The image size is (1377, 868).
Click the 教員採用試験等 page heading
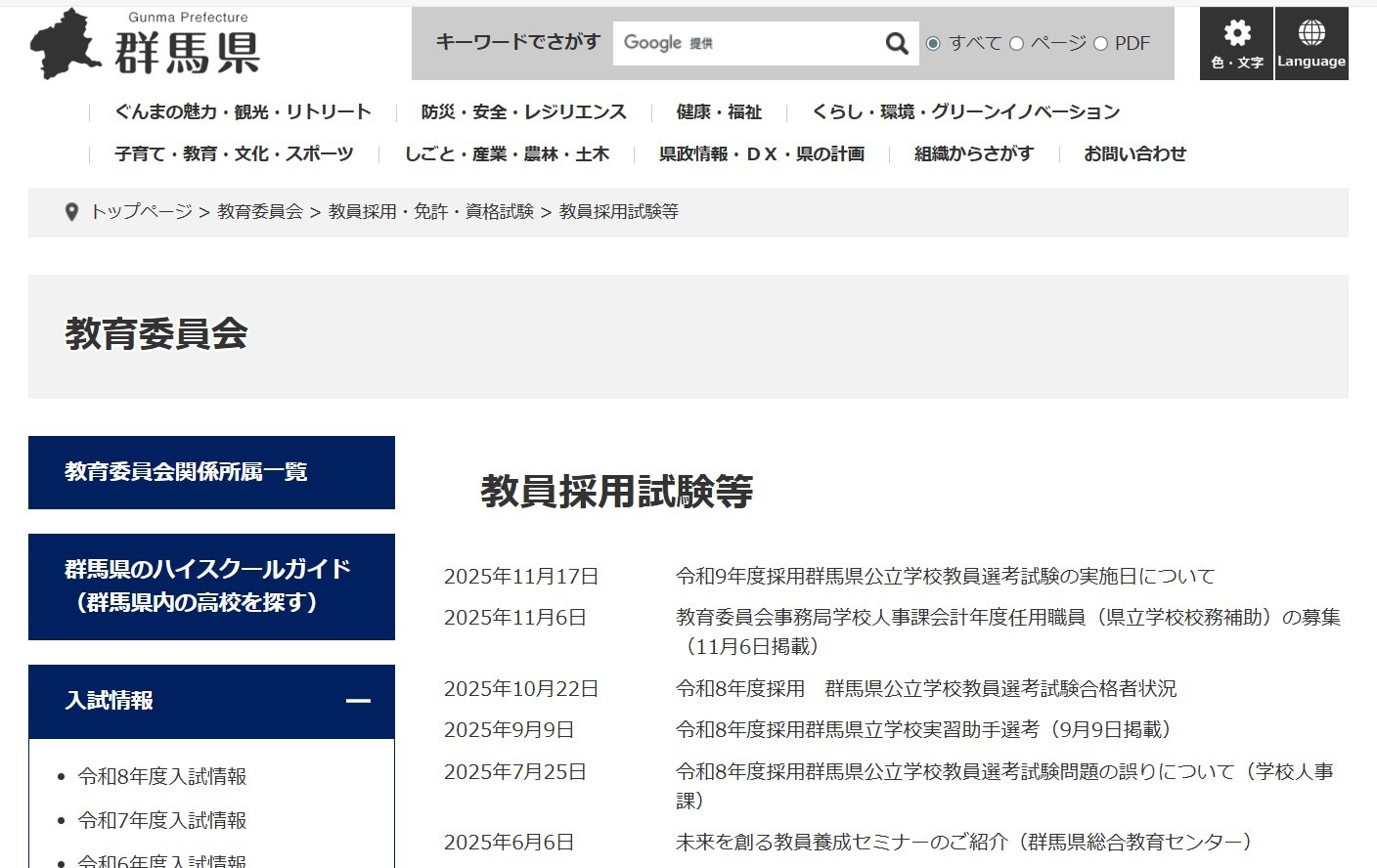617,492
